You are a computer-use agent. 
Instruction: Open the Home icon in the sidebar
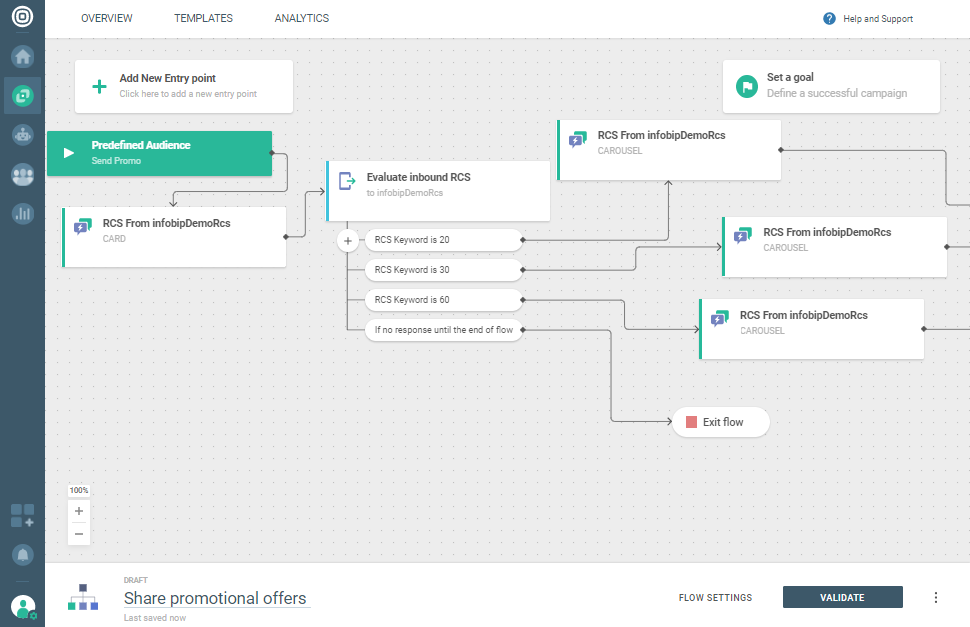point(22,57)
